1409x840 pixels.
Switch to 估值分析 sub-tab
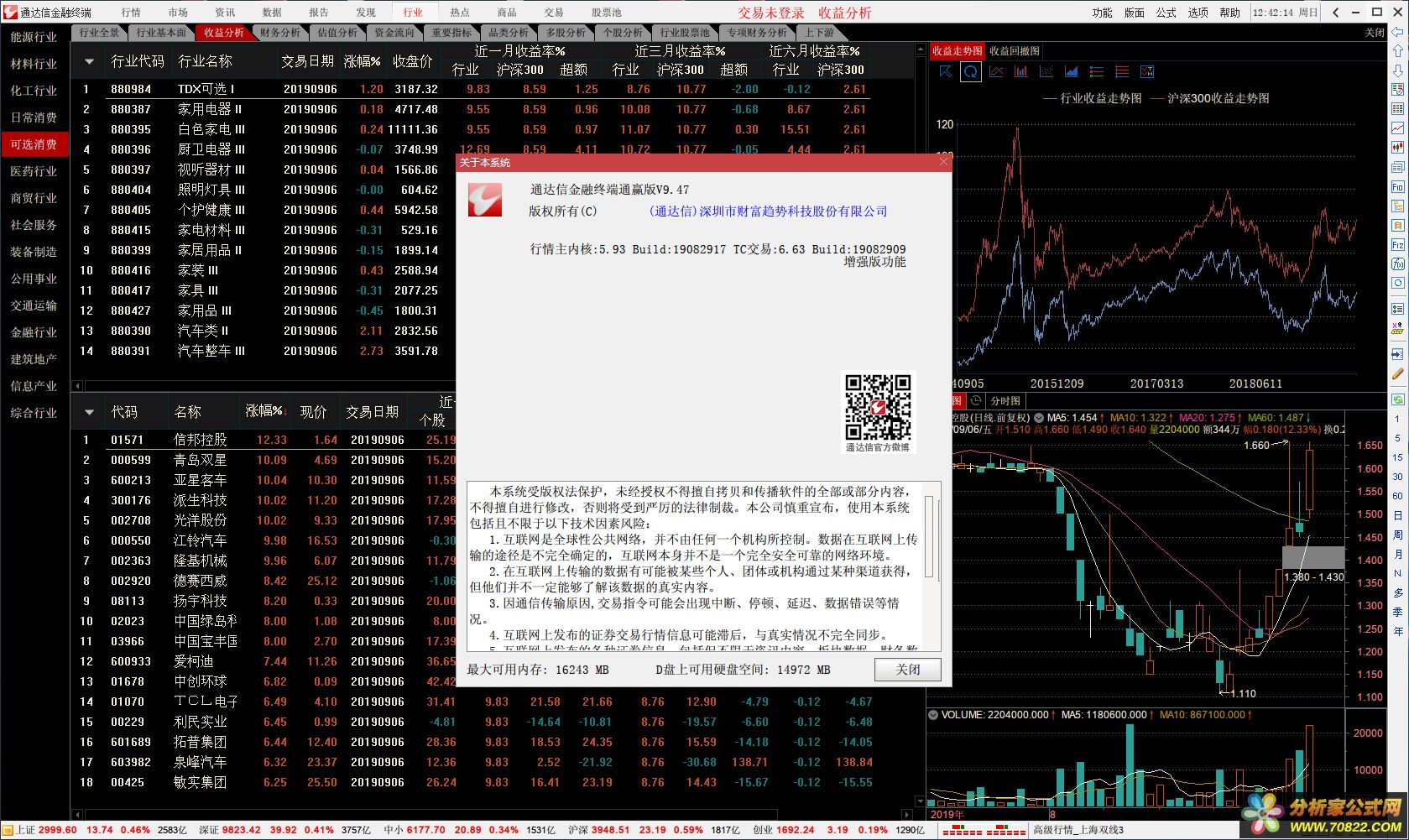[337, 33]
